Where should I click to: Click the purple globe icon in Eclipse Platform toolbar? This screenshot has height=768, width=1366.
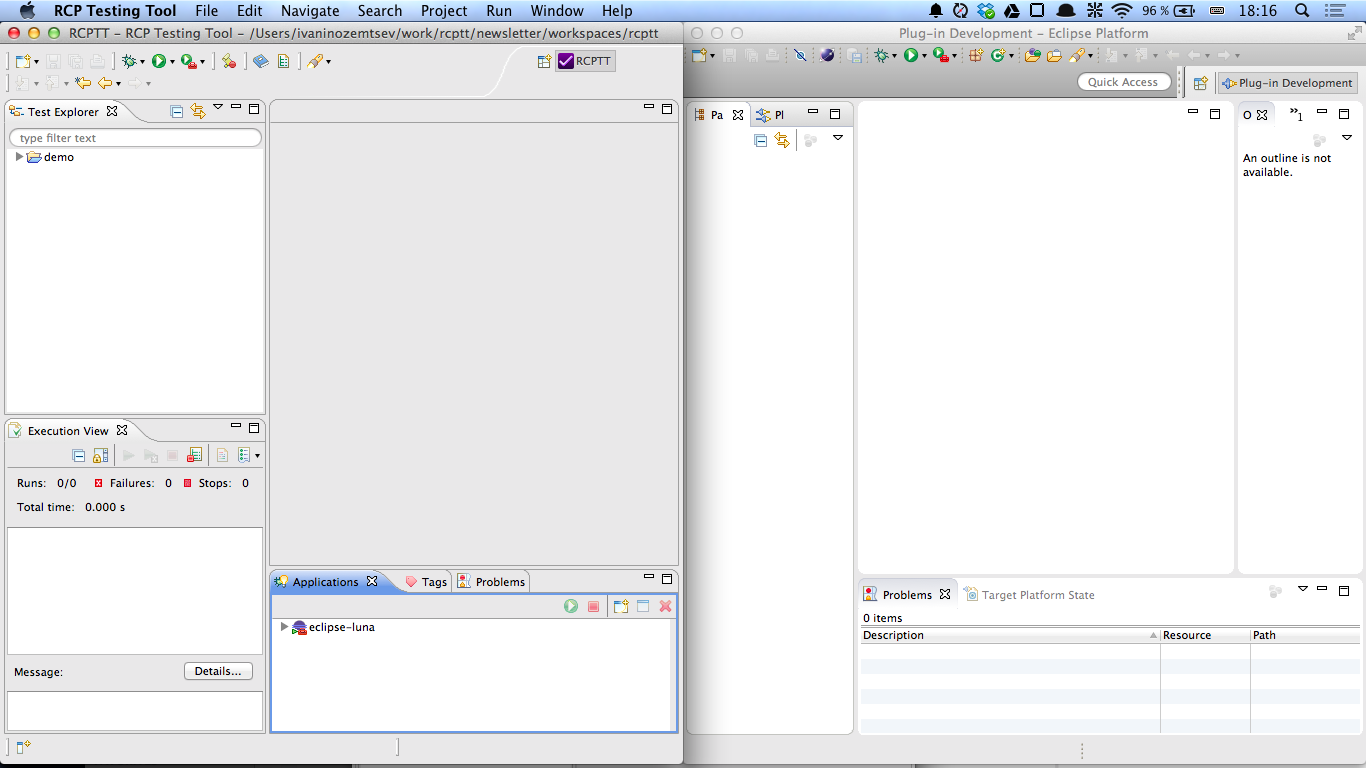pos(827,55)
